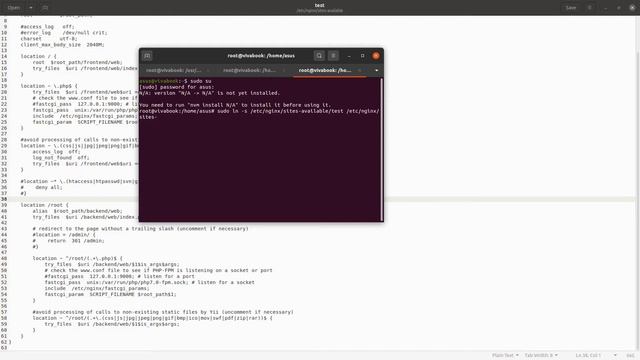The image size is (640, 360).
Task: Switch to the second terminal tab
Action: pyautogui.click(x=249, y=70)
